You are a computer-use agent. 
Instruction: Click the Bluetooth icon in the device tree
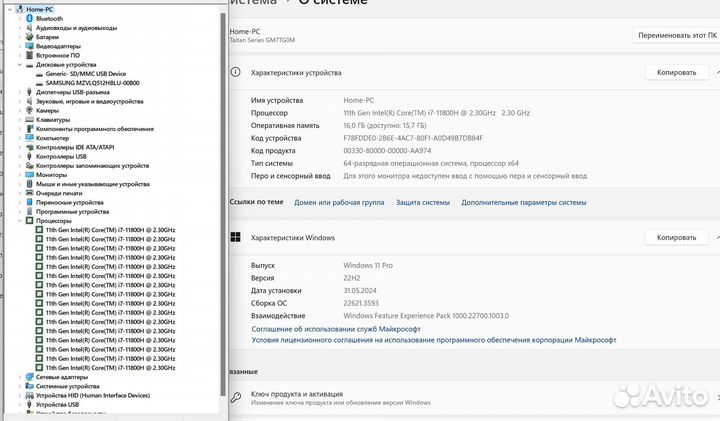click(29, 18)
